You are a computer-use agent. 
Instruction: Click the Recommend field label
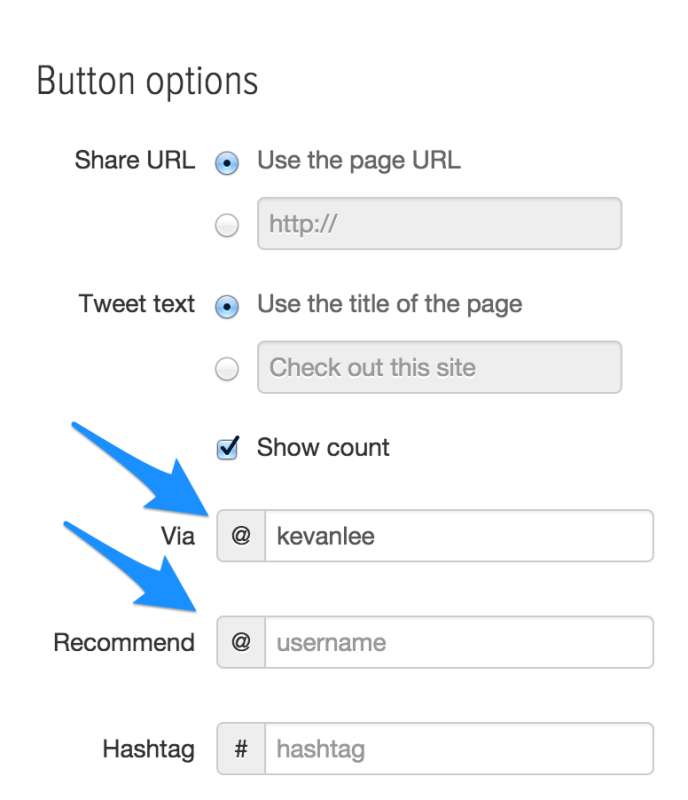(x=124, y=642)
